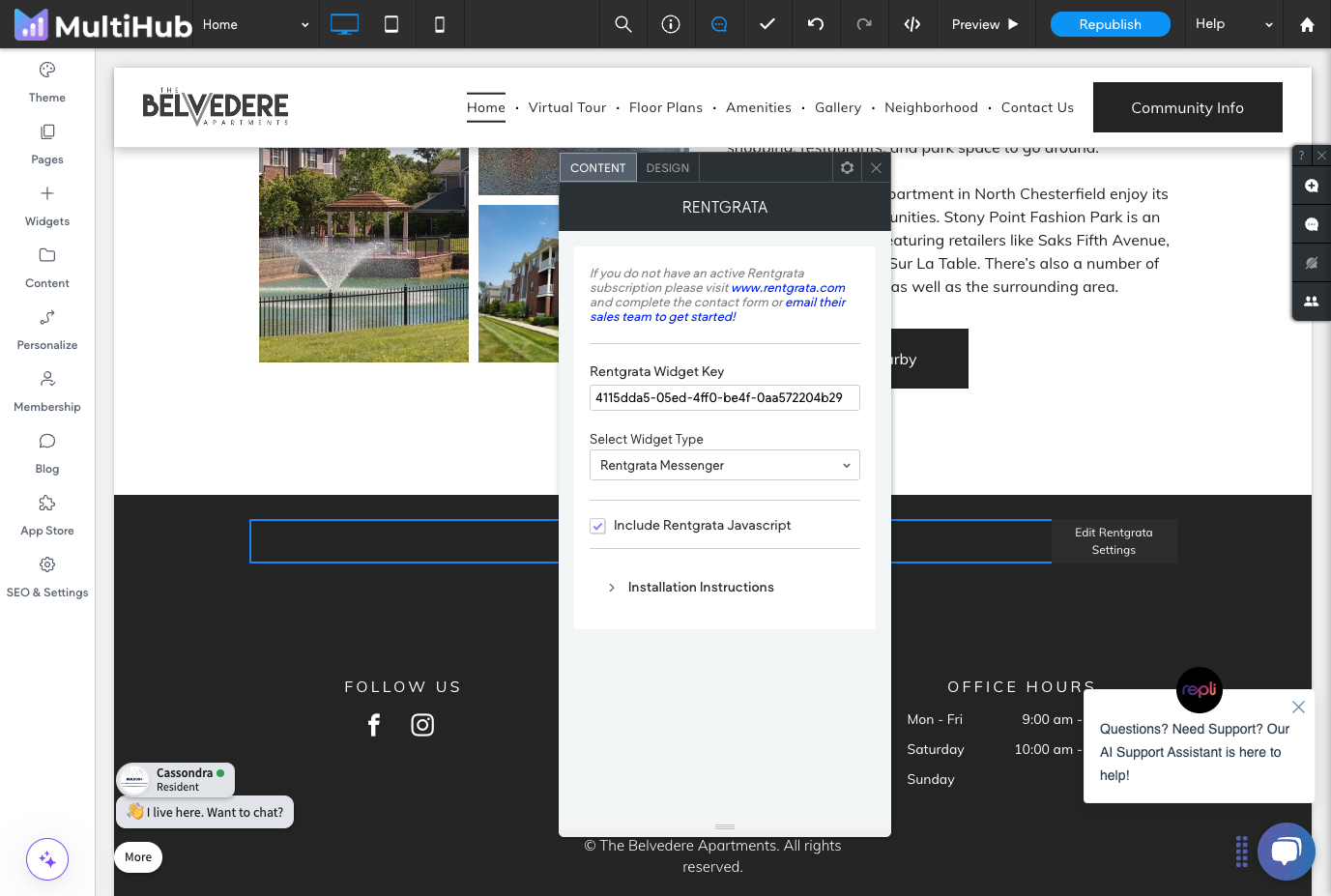Expand Installation Instructions section

coord(691,588)
